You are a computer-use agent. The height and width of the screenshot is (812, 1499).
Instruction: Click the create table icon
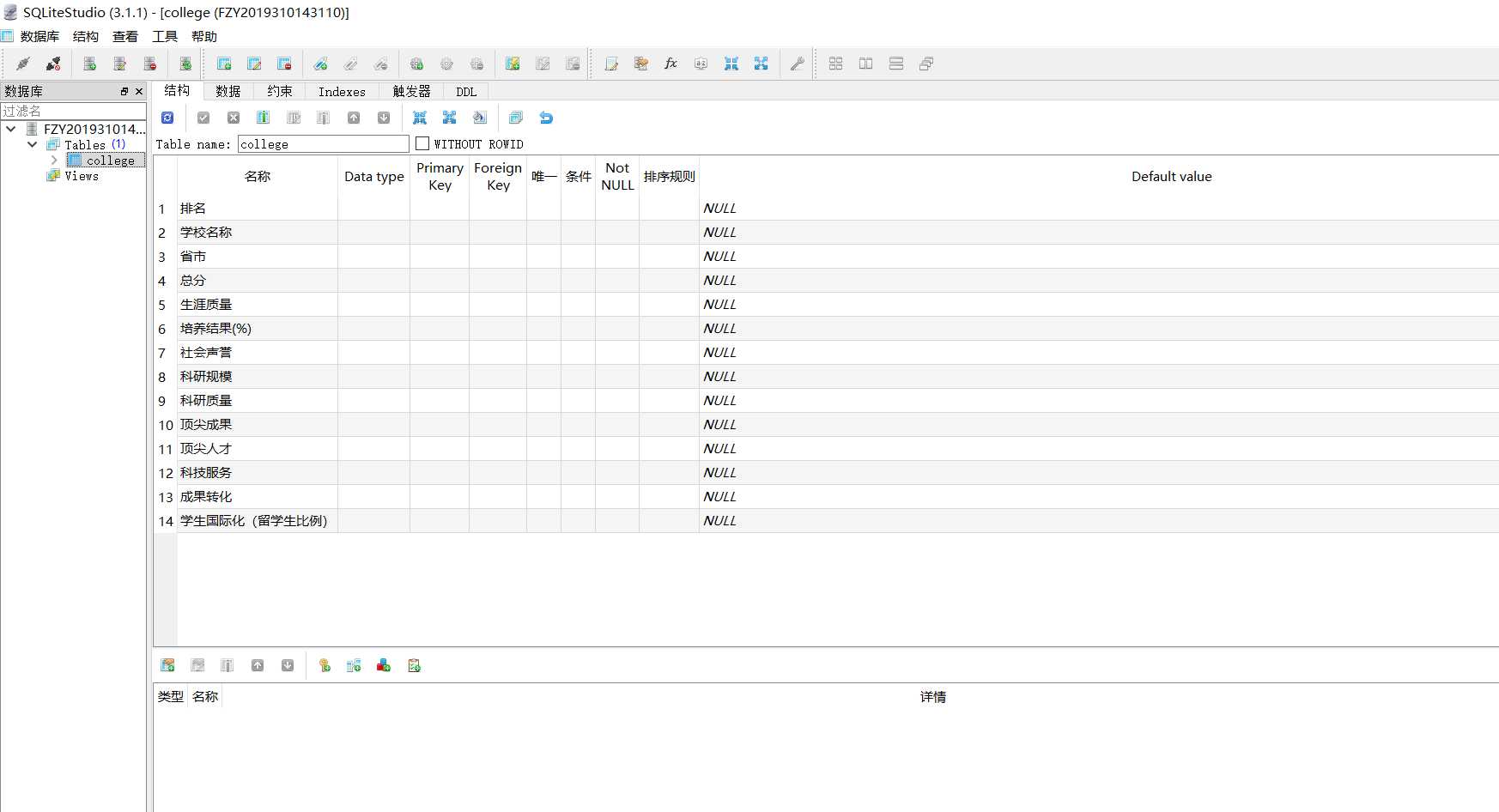tap(224, 64)
